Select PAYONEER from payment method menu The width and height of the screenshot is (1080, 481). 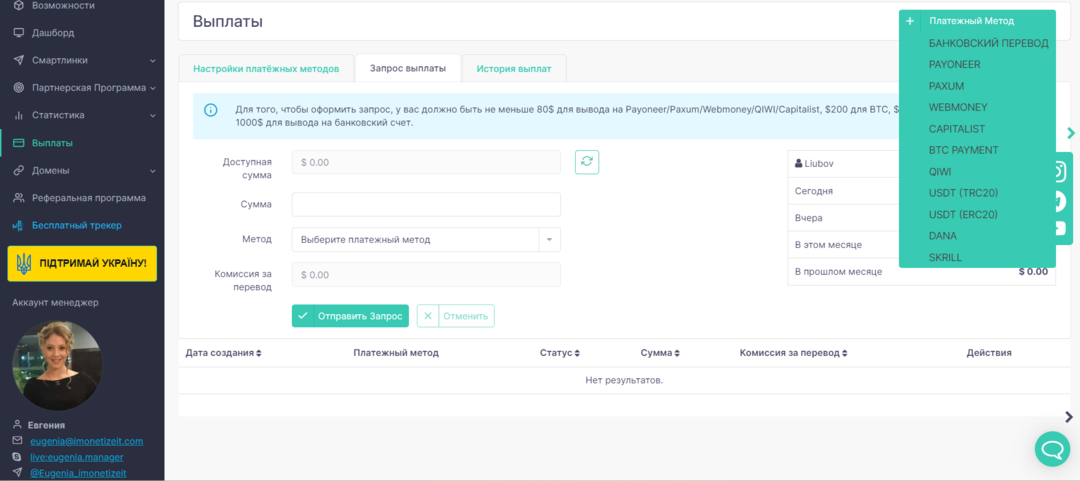pyautogui.click(x=954, y=65)
